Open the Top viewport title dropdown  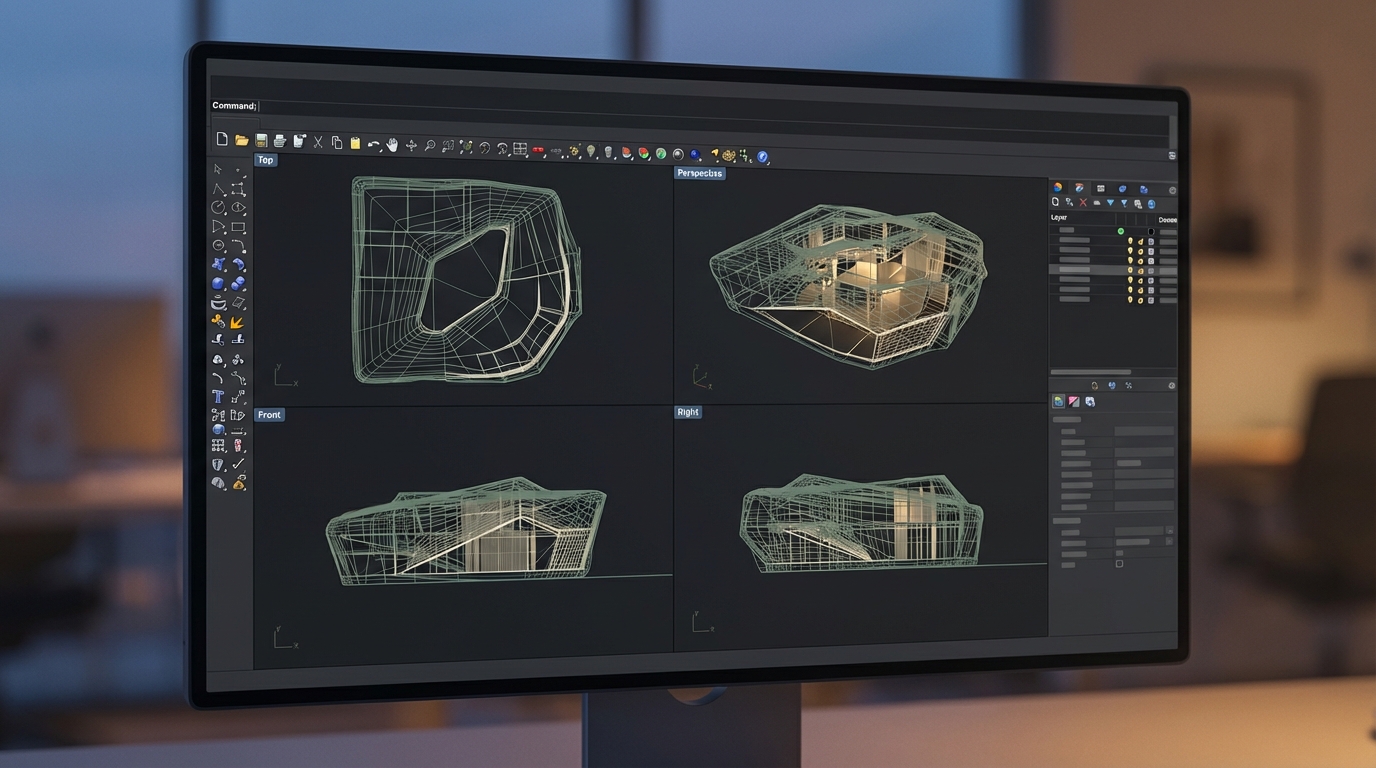(265, 160)
